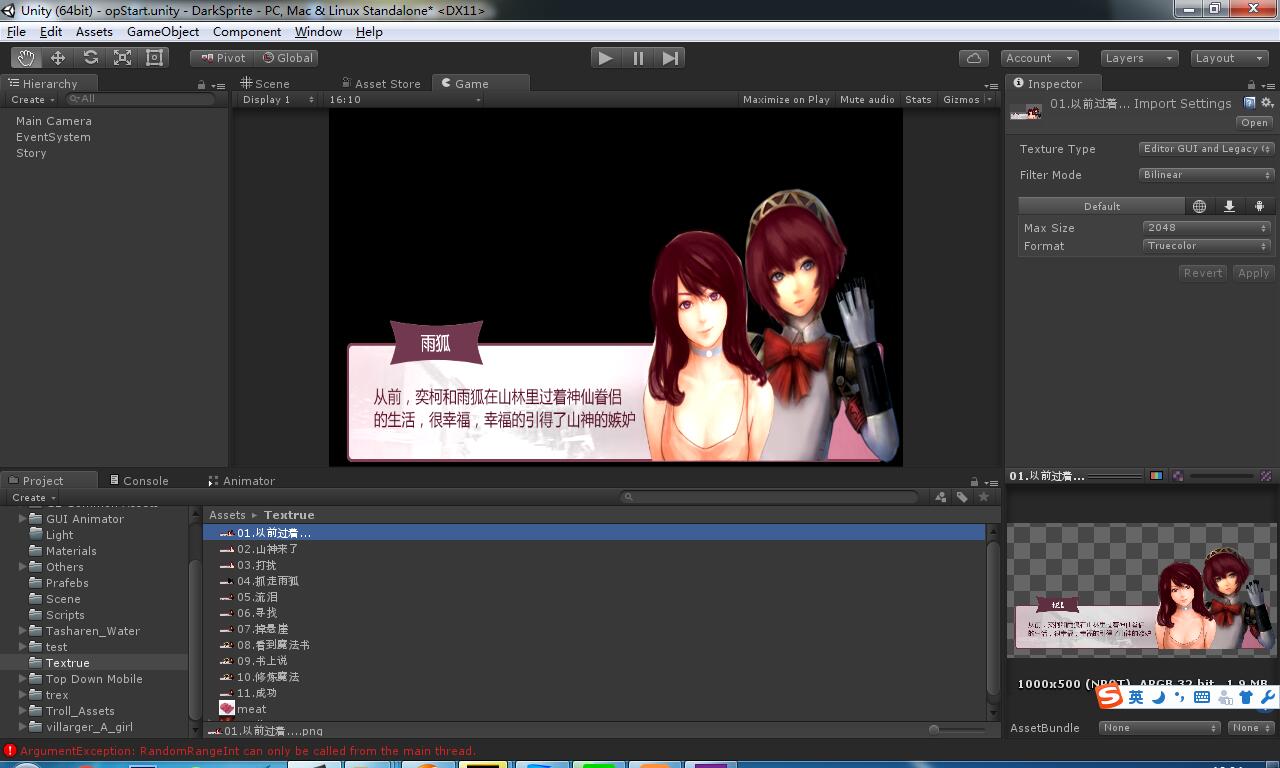Open the 16:10 aspect ratio dropdown

point(405,99)
